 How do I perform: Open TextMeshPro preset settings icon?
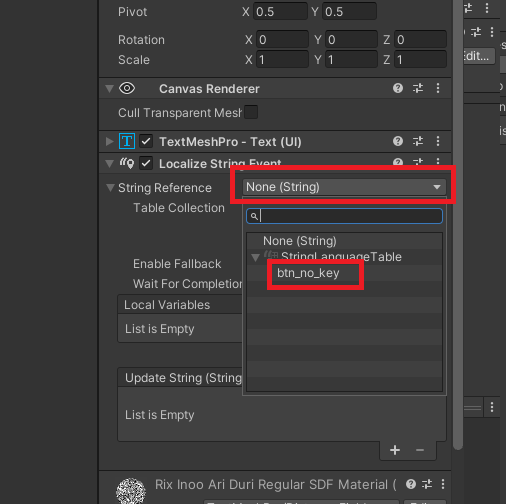pos(418,141)
